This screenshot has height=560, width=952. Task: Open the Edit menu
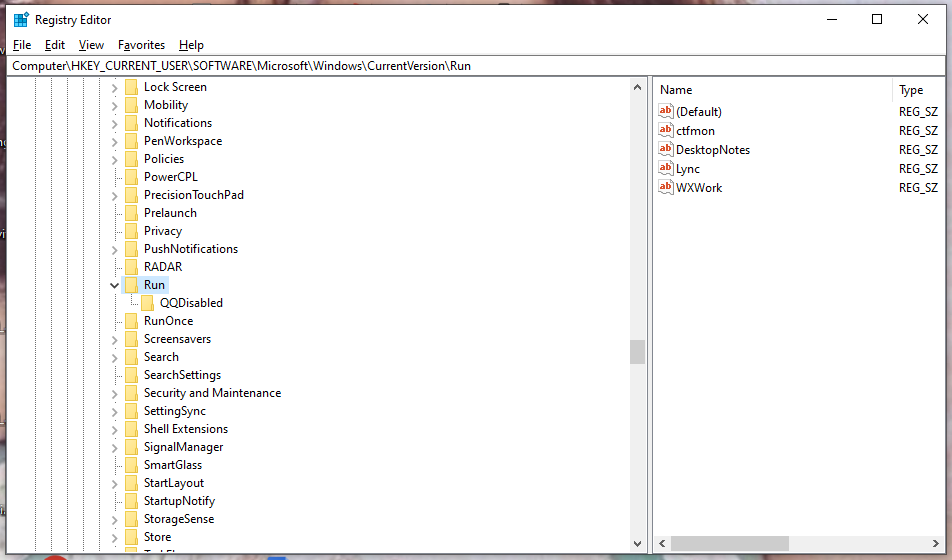[55, 45]
